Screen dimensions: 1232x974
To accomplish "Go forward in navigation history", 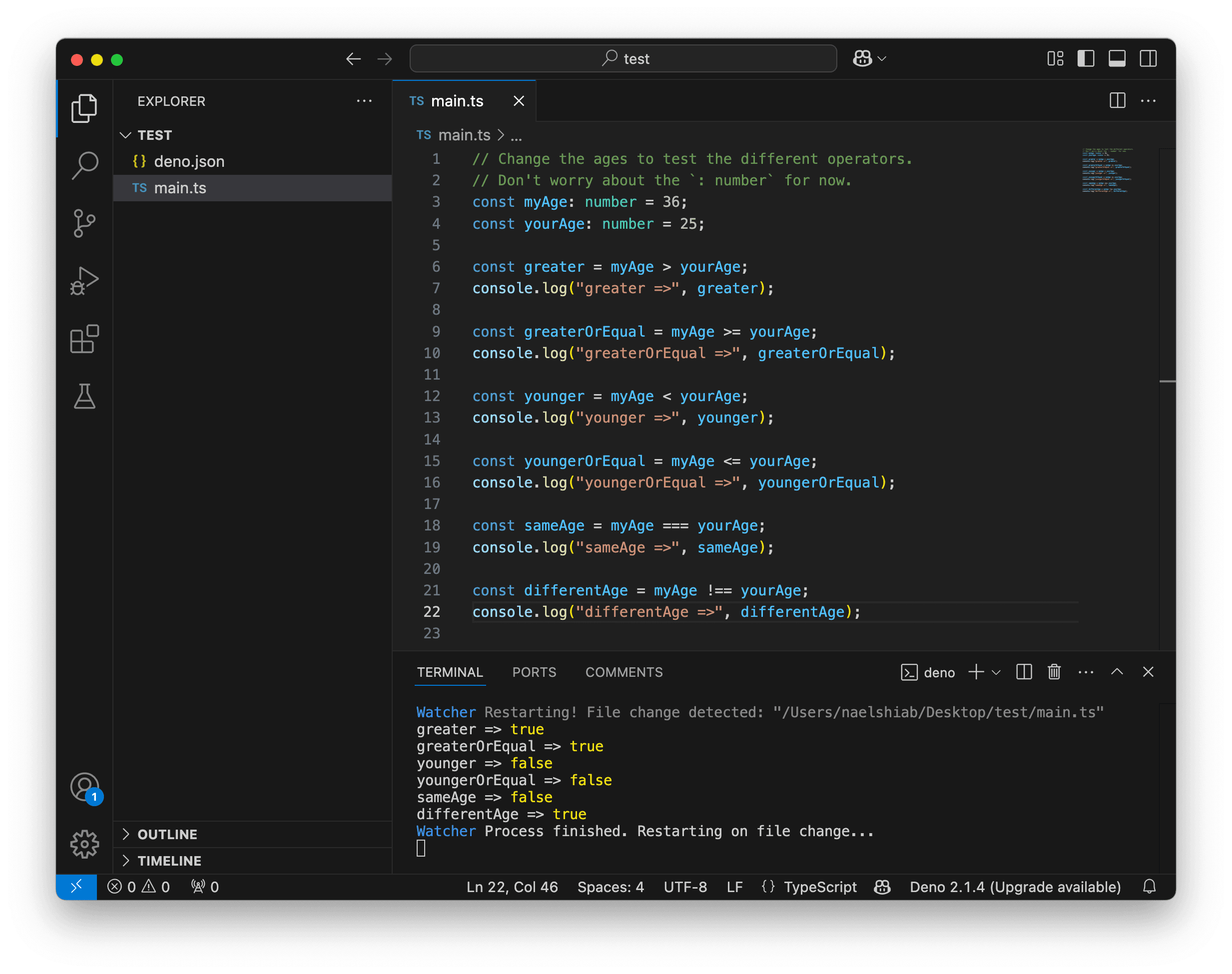I will tap(385, 59).
